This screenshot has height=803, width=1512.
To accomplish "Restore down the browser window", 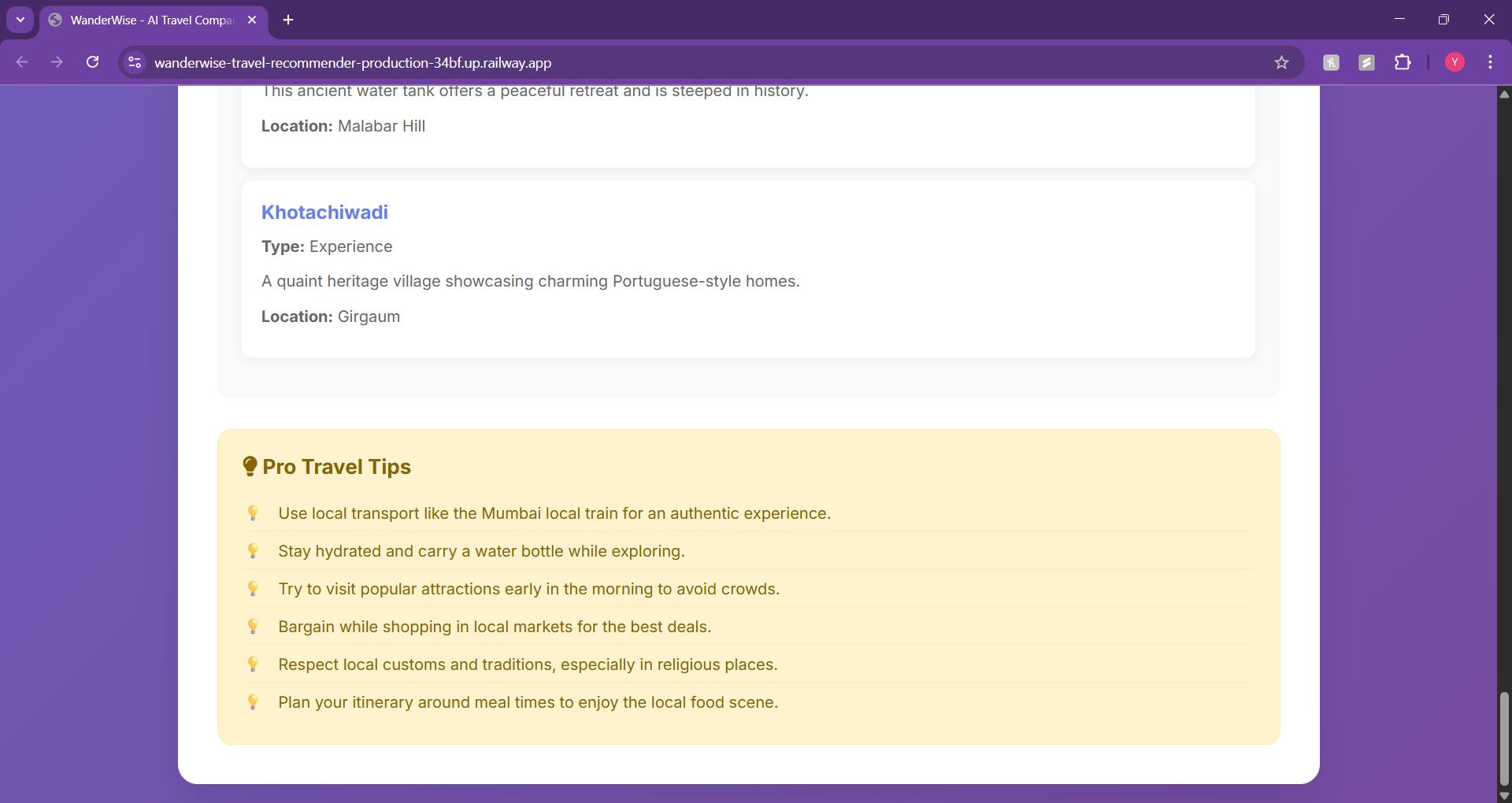I will point(1443,20).
